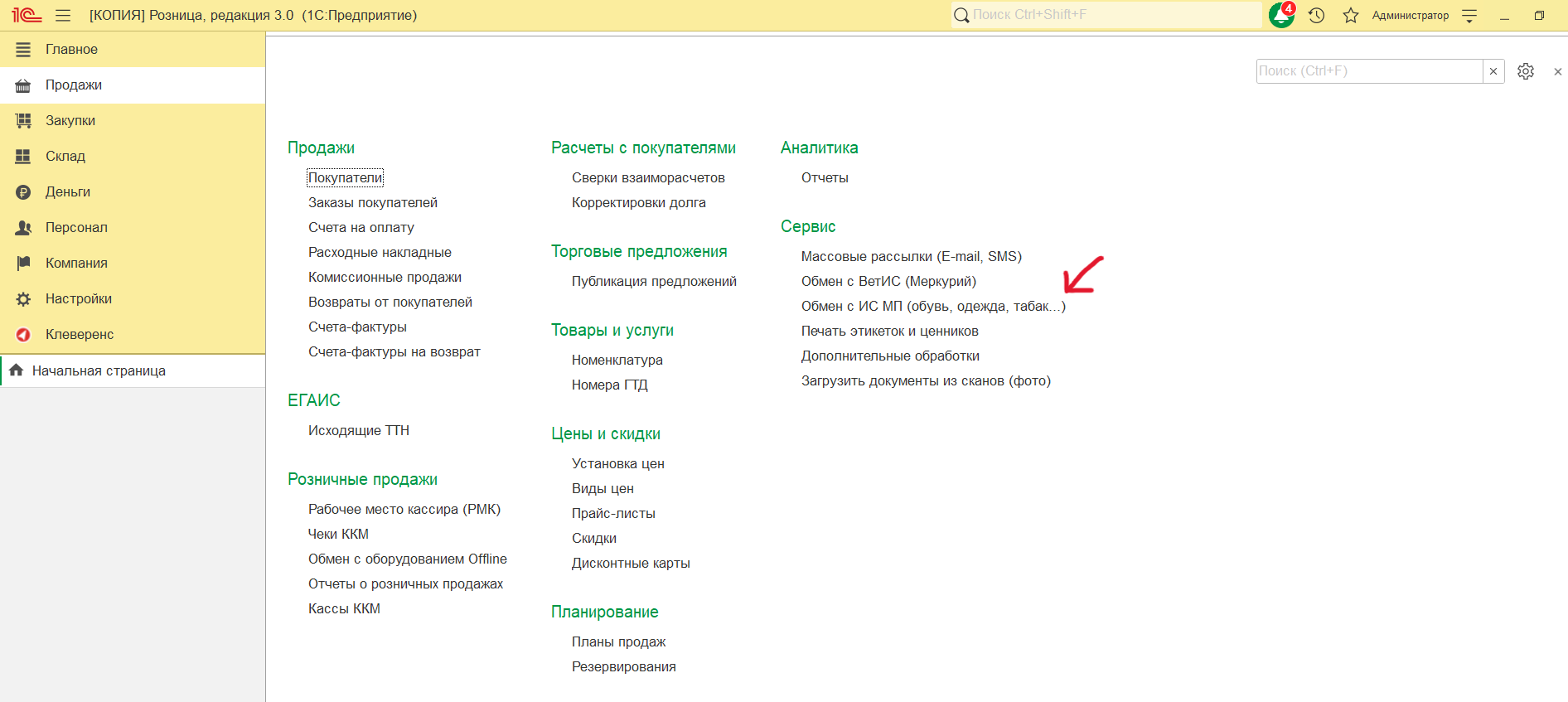Switch to the Персонал section
This screenshot has width=1568, height=702.
(x=133, y=228)
